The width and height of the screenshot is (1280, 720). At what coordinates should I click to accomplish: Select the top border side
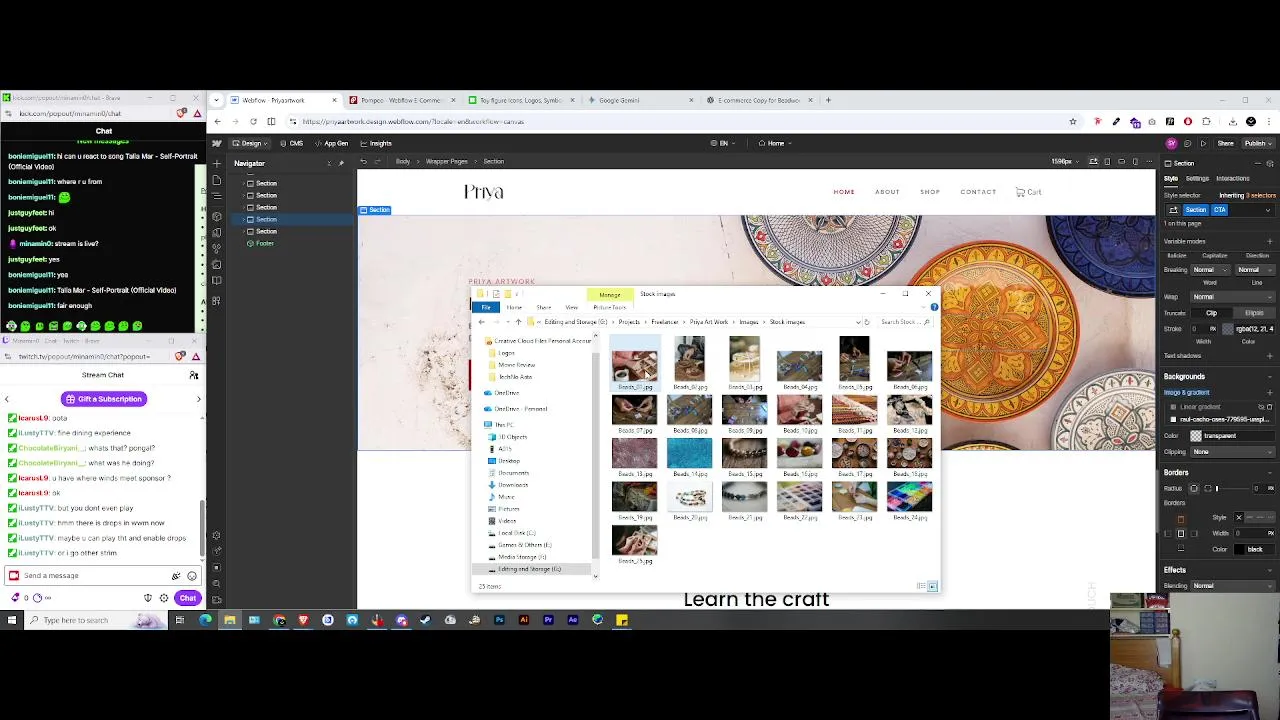coord(1181,519)
